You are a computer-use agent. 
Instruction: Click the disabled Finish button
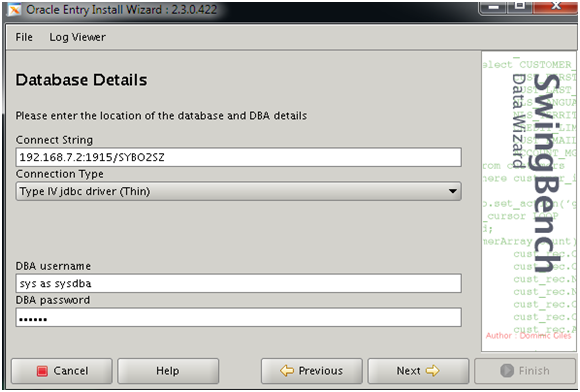pyautogui.click(x=525, y=371)
